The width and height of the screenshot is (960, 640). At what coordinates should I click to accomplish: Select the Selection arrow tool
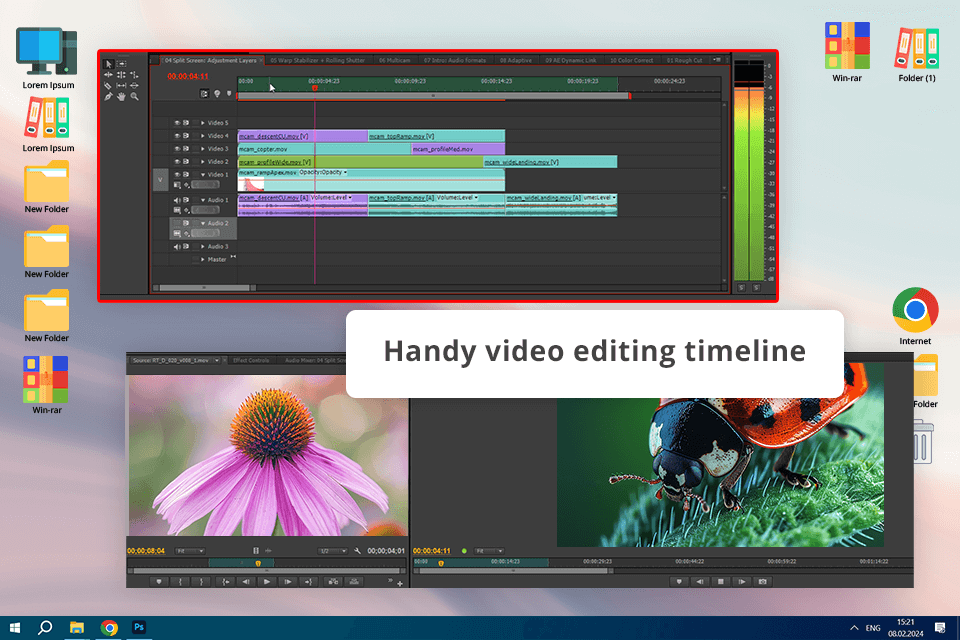[108, 64]
